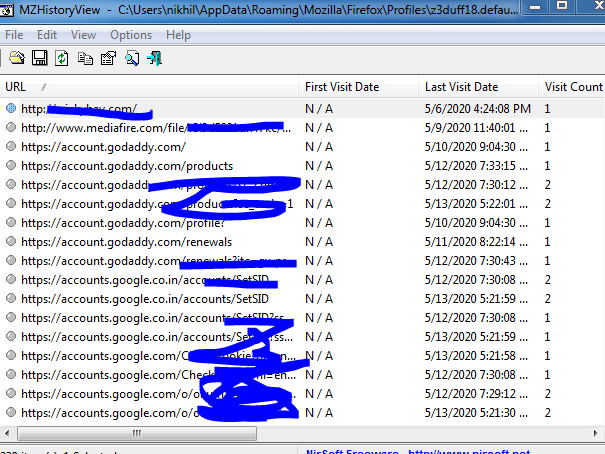Select the account.godaddy.com/profile? URL
This screenshot has height=454, width=605.
click(123, 223)
